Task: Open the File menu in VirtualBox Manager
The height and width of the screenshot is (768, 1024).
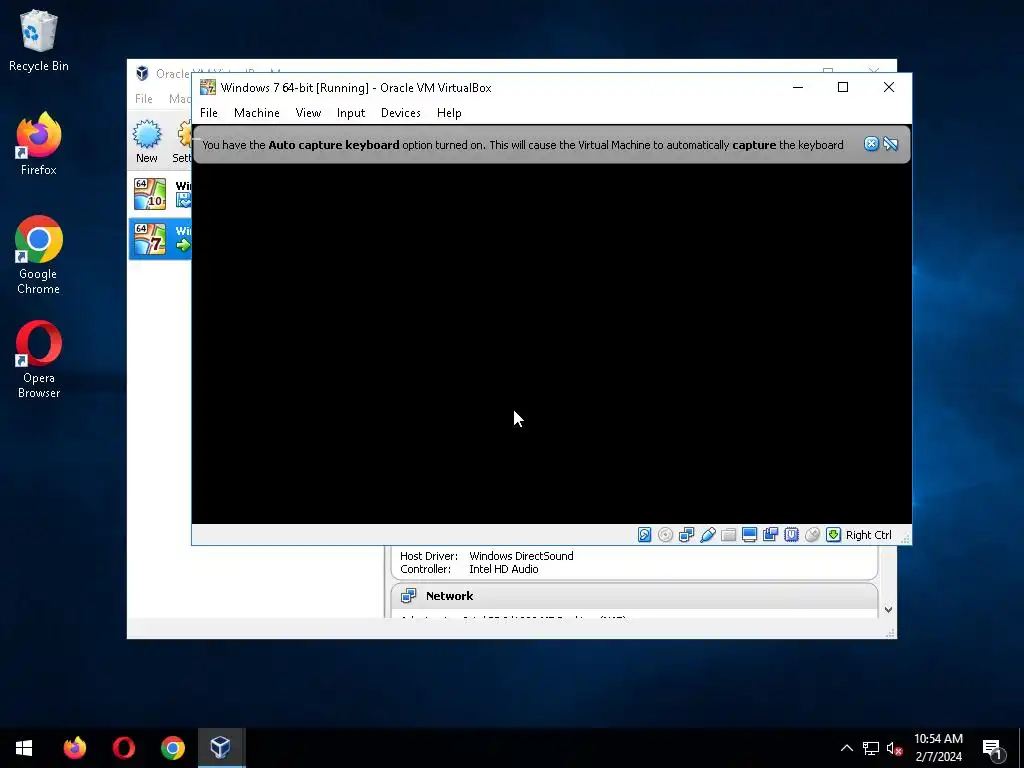Action: tap(144, 99)
